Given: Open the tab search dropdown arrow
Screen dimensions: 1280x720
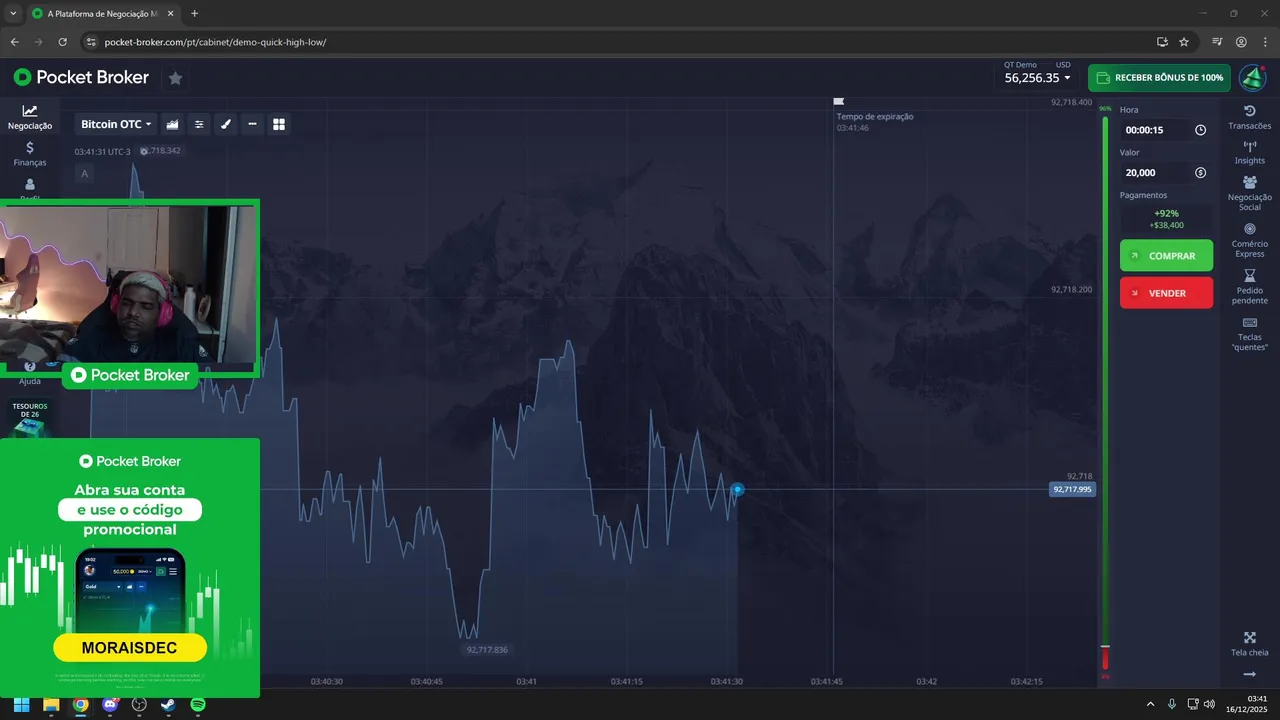Looking at the screenshot, I should click(x=13, y=13).
